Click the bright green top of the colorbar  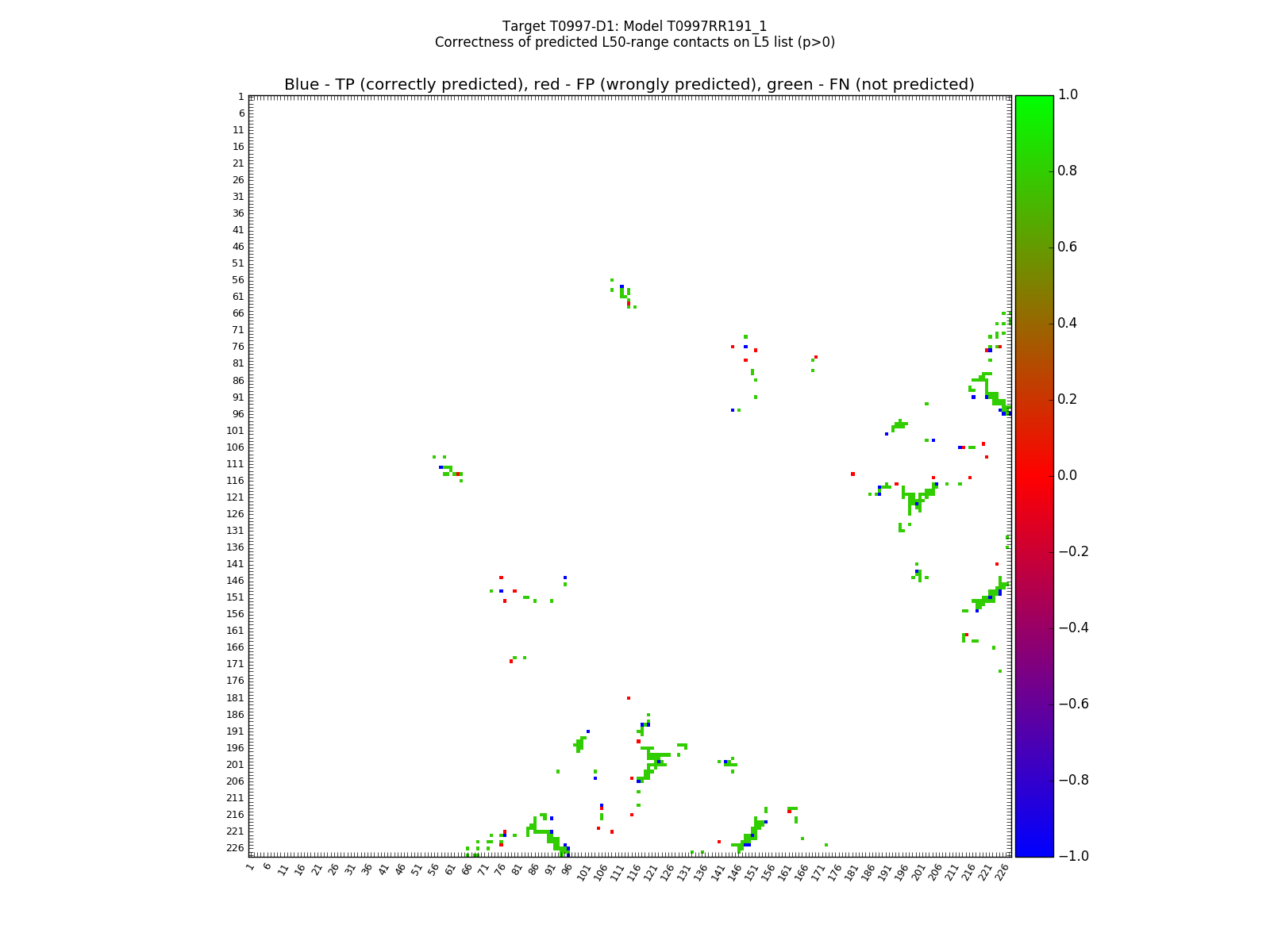click(1033, 102)
